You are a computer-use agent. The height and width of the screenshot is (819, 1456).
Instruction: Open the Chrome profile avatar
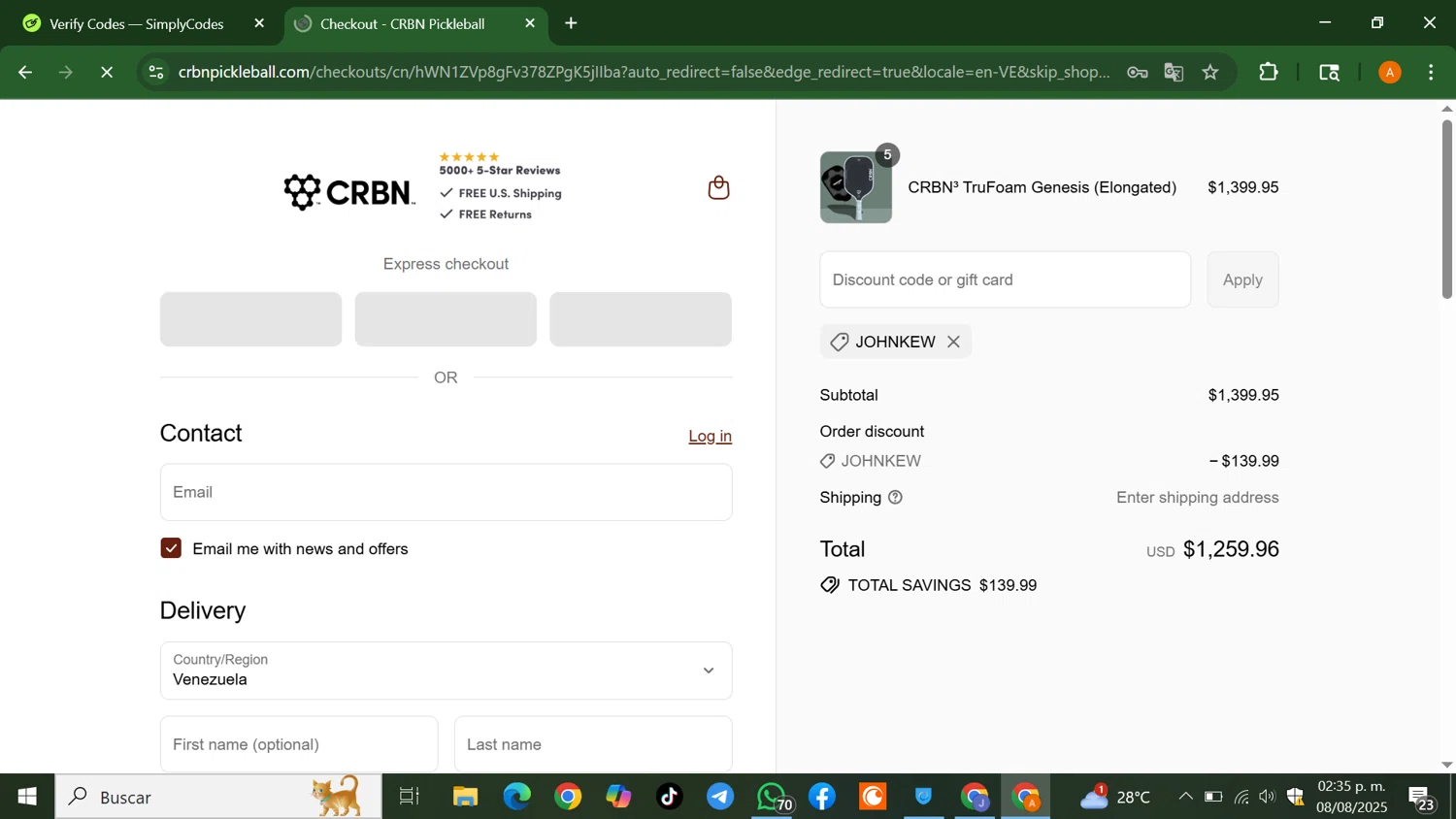(x=1390, y=72)
